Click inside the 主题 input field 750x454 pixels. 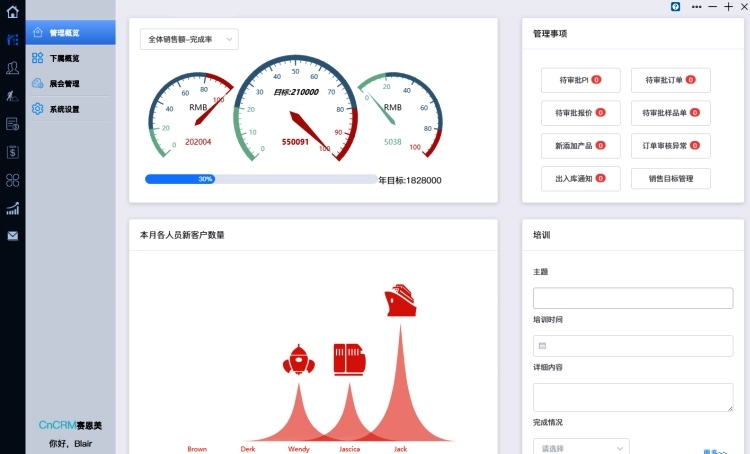tap(633, 298)
